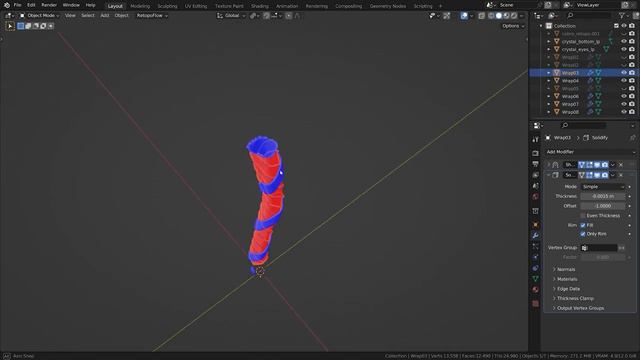Image resolution: width=640 pixels, height=360 pixels.
Task: Open the Window menu
Action: (x=71, y=5)
